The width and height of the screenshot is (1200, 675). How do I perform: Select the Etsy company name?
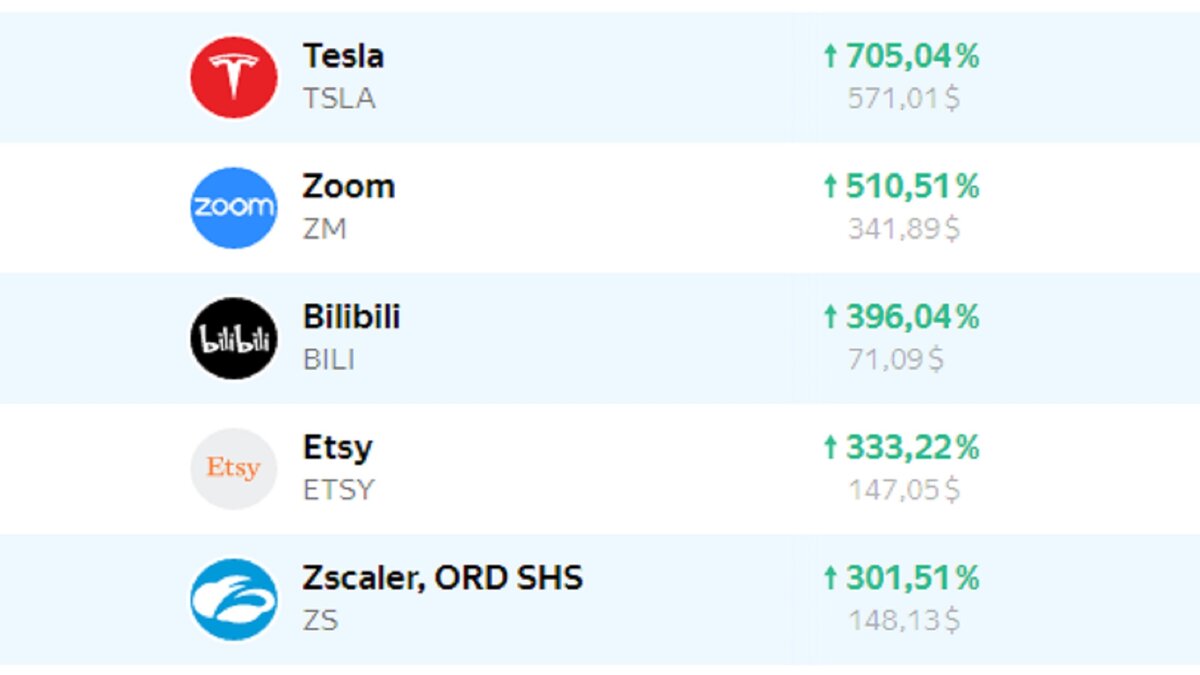[x=338, y=447]
